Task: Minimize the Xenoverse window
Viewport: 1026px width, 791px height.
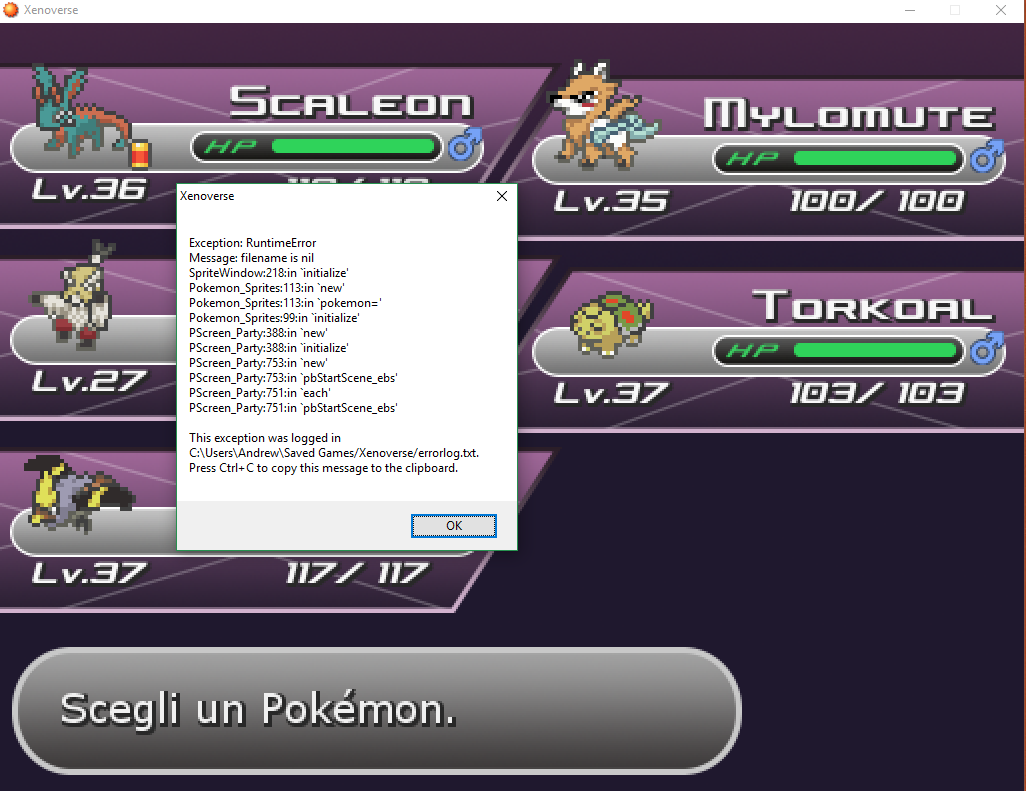Action: pos(909,10)
